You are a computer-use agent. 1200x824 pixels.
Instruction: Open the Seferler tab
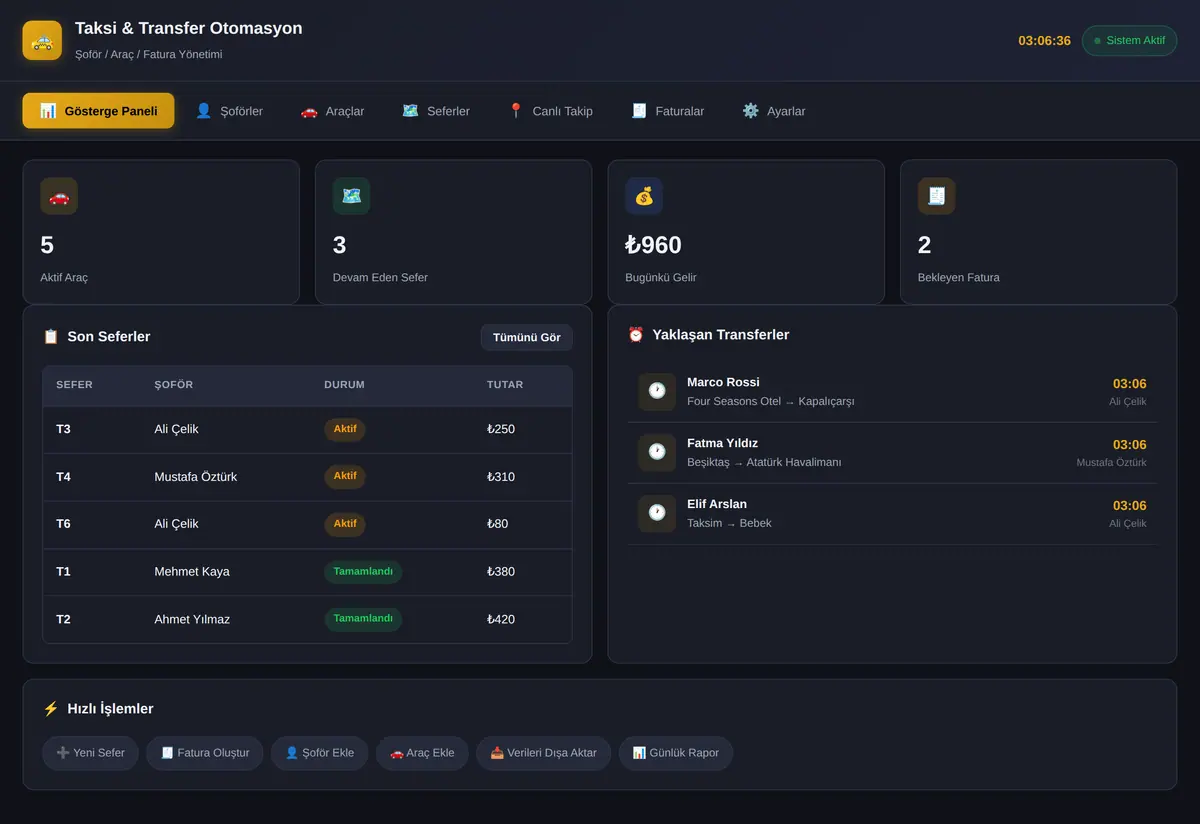[436, 111]
